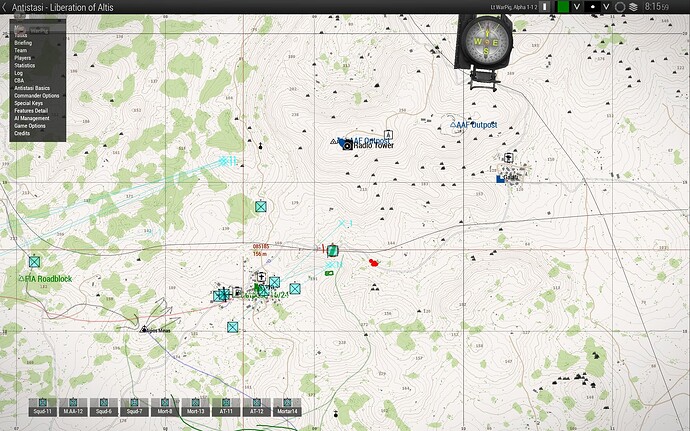Toggle the map textures layers icon

click(633, 7)
